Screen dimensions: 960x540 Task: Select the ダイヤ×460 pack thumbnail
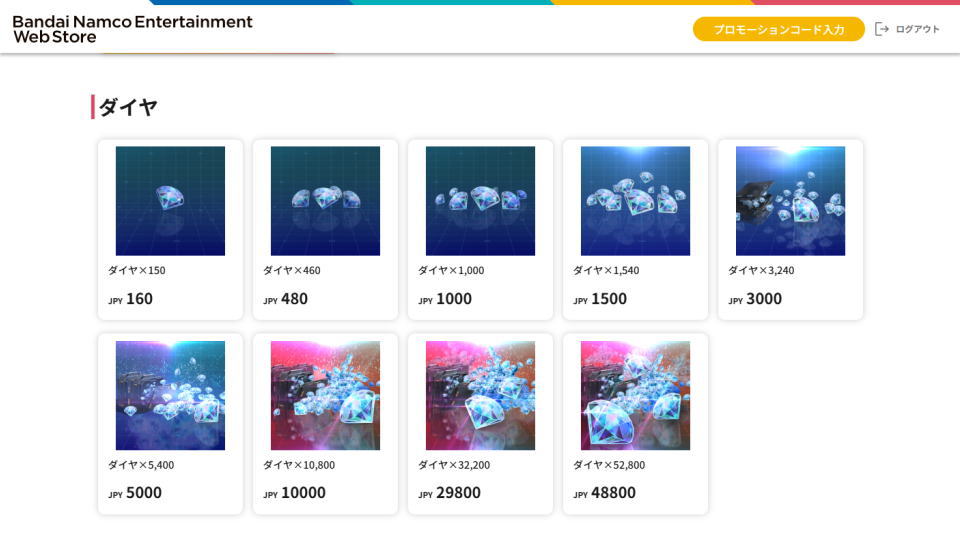click(325, 201)
